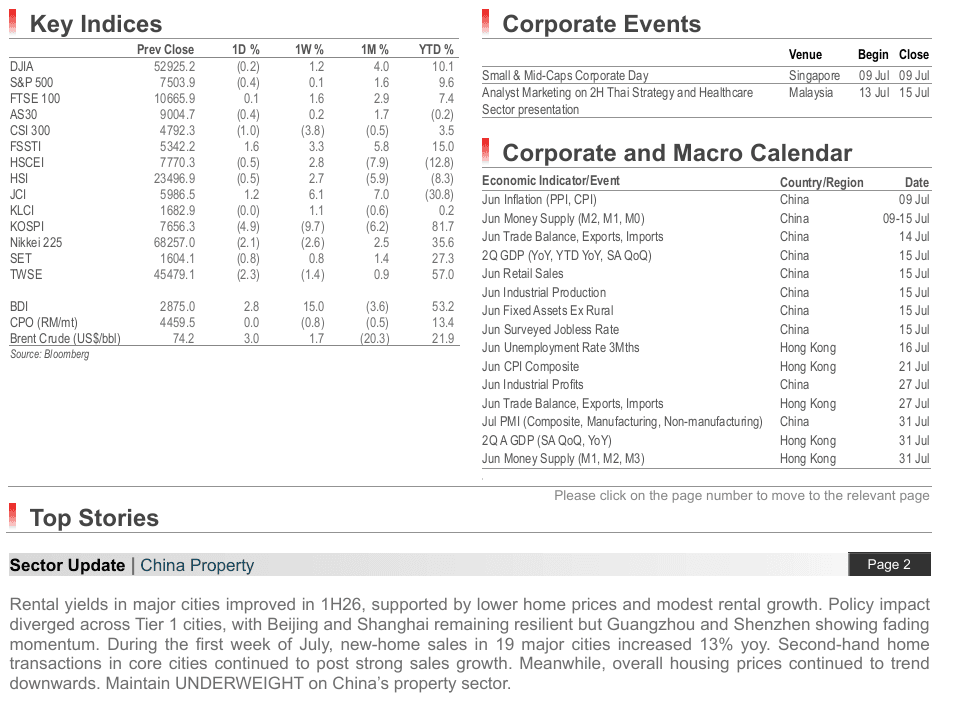Click the Source: Bloomberg note
The width and height of the screenshot is (953, 703).
click(x=50, y=354)
